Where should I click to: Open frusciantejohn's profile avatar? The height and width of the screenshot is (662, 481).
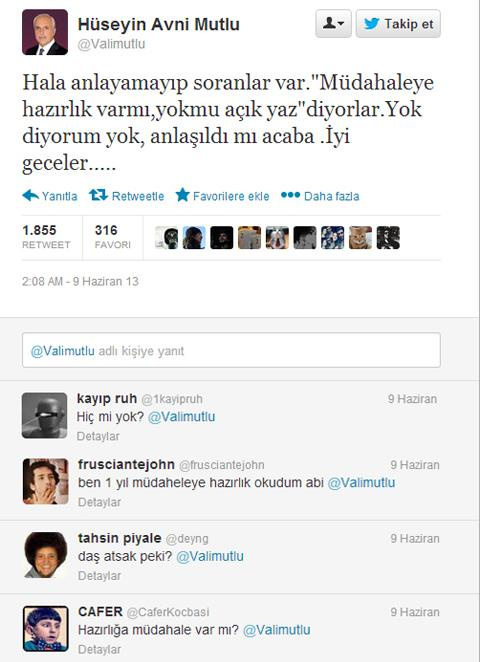pos(45,481)
